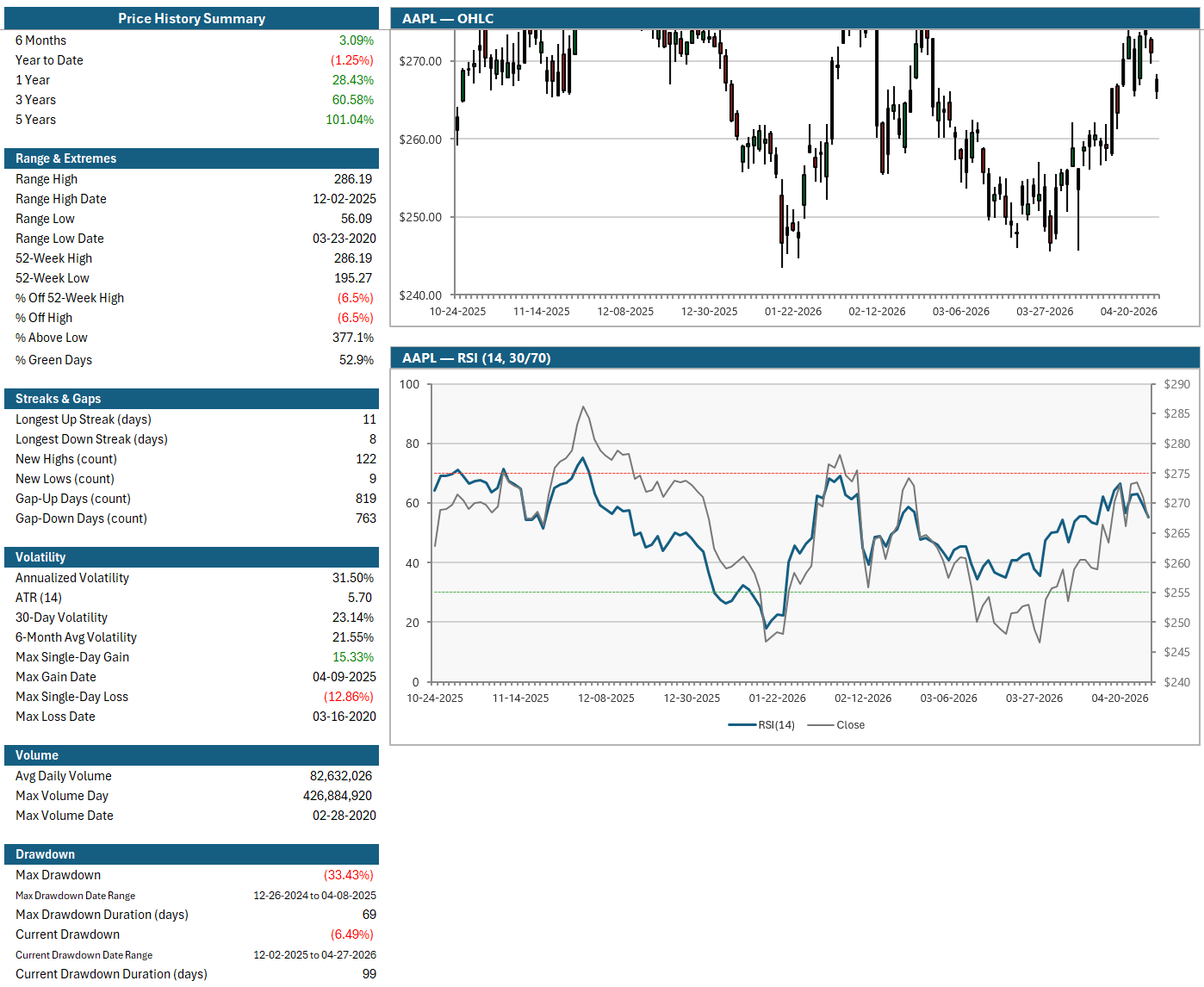
Task: Select Current Drawdown Date Range 12-02-2025 to 04-27-2026
Action: coord(314,955)
